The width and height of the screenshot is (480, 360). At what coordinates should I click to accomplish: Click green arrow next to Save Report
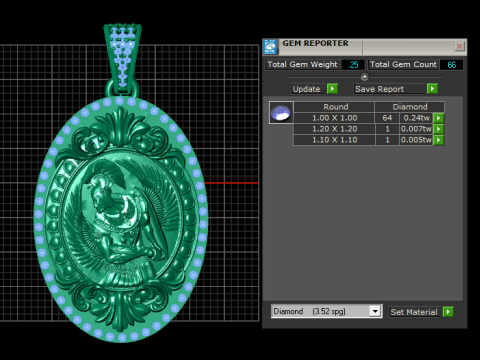click(x=432, y=89)
